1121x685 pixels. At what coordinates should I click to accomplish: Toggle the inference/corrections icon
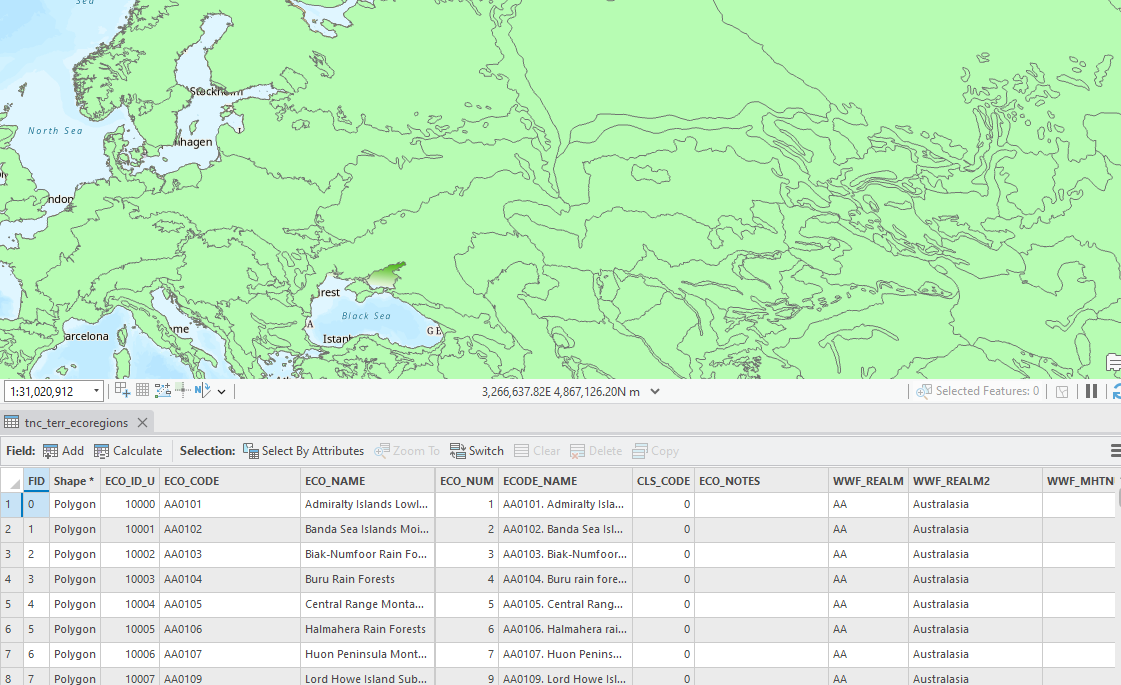182,390
